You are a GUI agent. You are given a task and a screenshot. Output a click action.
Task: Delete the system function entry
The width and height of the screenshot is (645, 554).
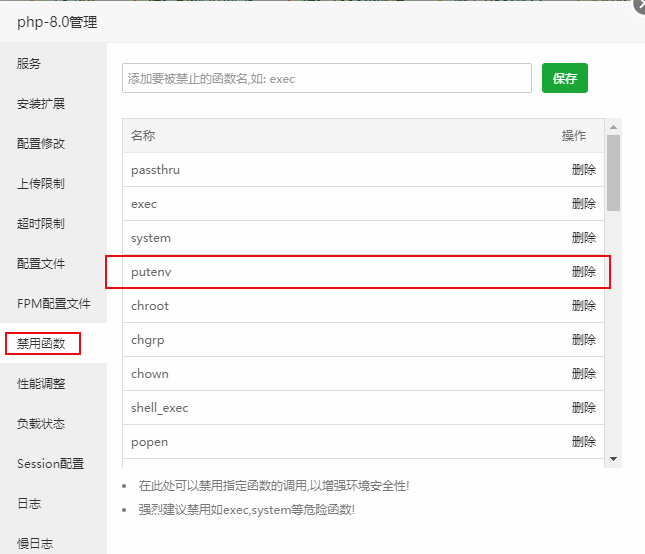(x=584, y=237)
